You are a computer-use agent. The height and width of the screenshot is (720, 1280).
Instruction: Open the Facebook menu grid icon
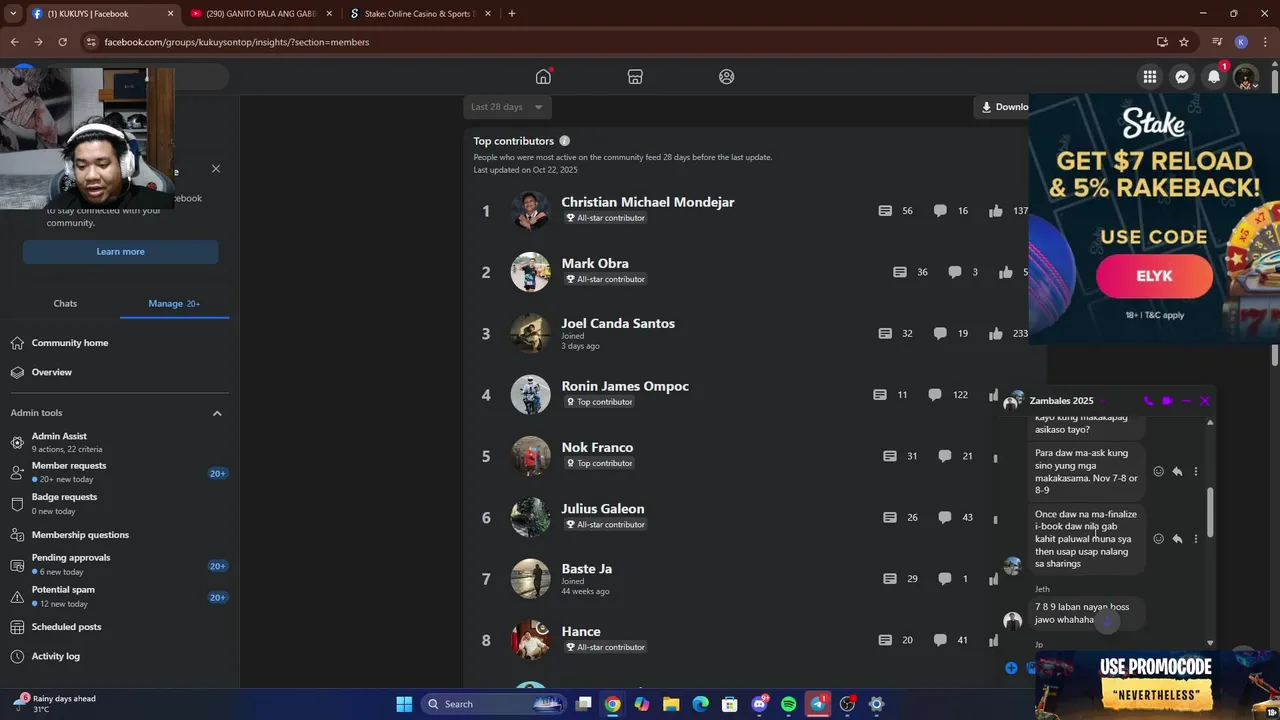pos(1150,77)
